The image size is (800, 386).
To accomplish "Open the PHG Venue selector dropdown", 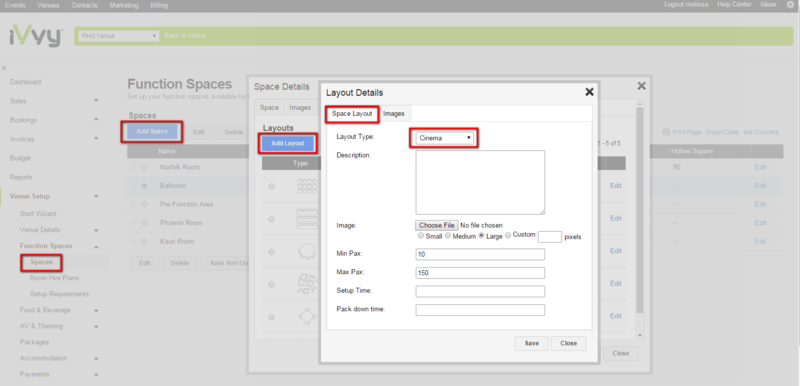I will (118, 36).
